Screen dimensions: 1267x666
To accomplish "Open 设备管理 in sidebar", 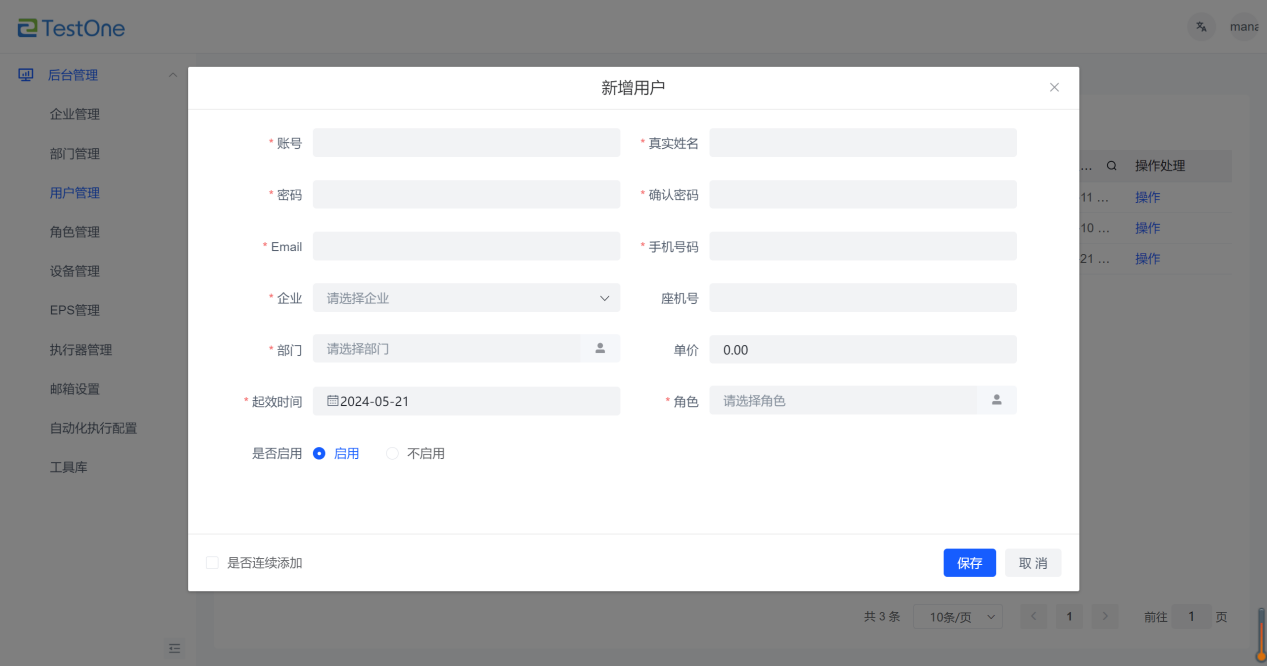I will click(x=75, y=271).
